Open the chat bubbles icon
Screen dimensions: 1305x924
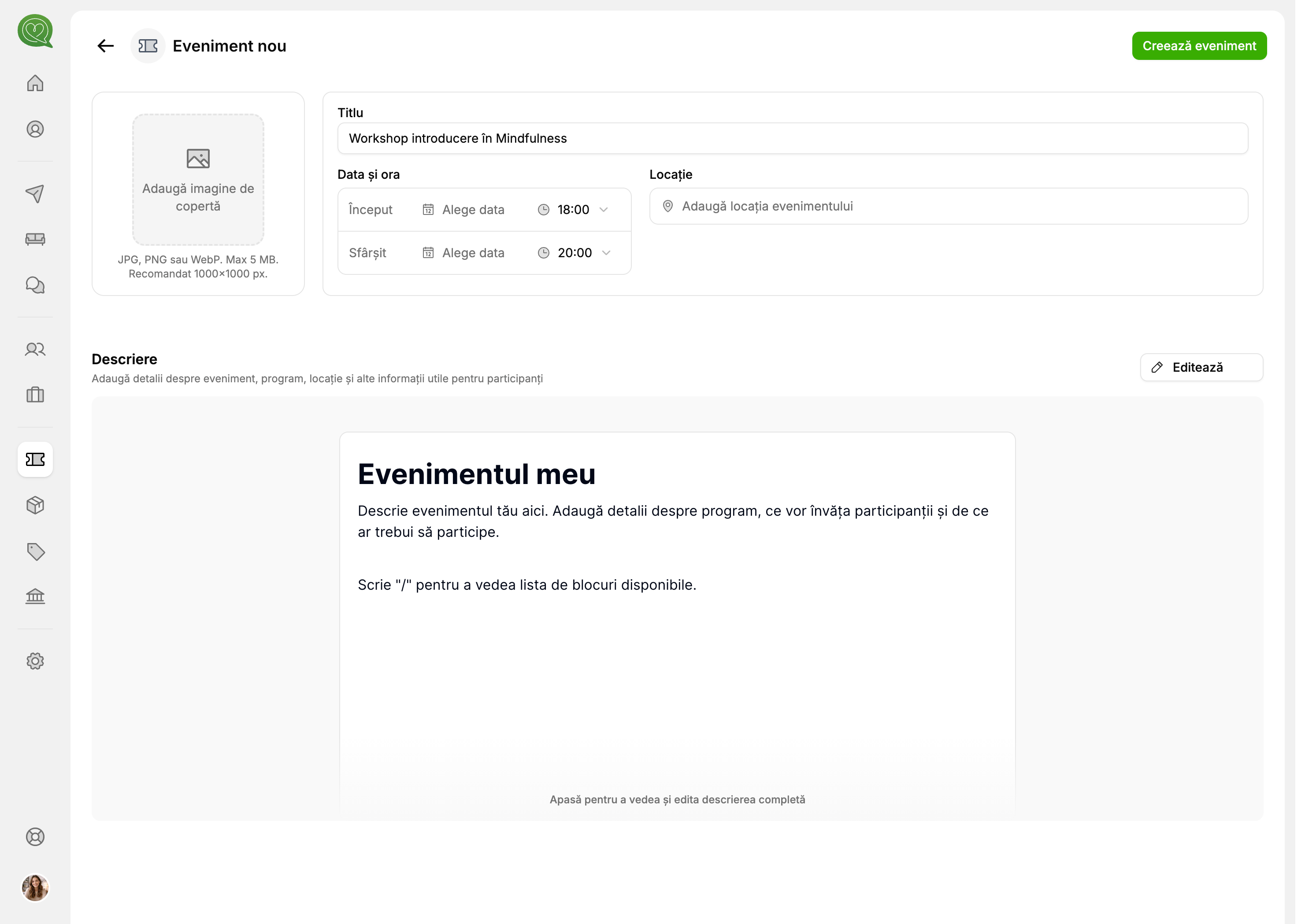(35, 285)
